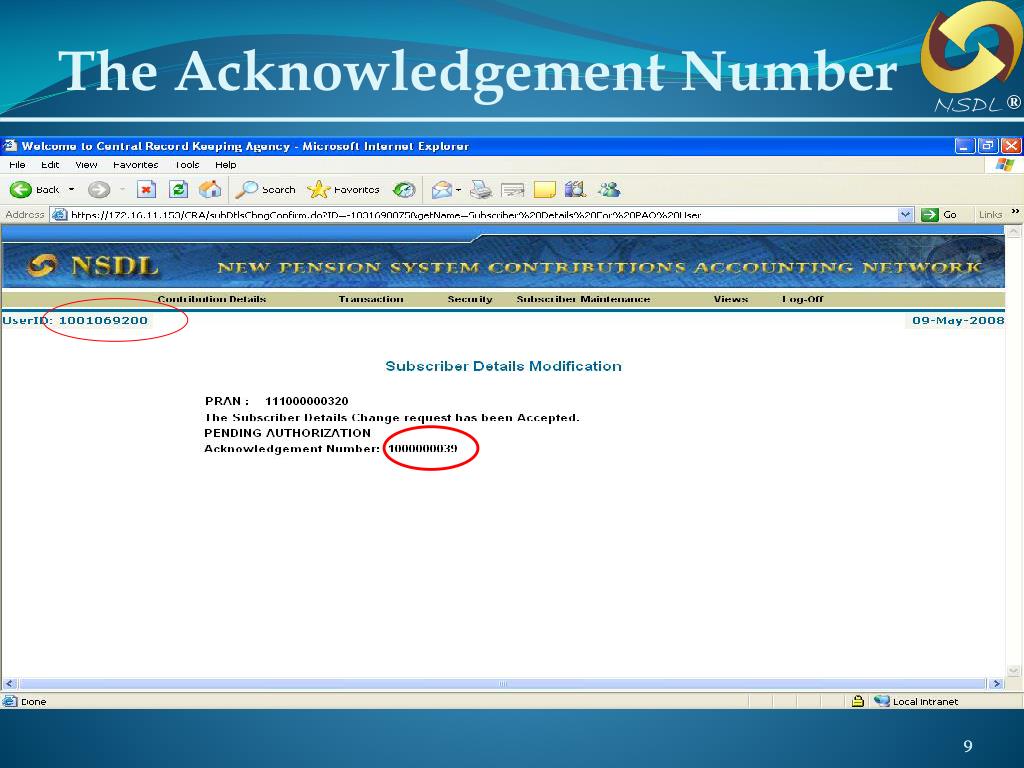Open the View menu
The image size is (1024, 768).
click(x=86, y=165)
